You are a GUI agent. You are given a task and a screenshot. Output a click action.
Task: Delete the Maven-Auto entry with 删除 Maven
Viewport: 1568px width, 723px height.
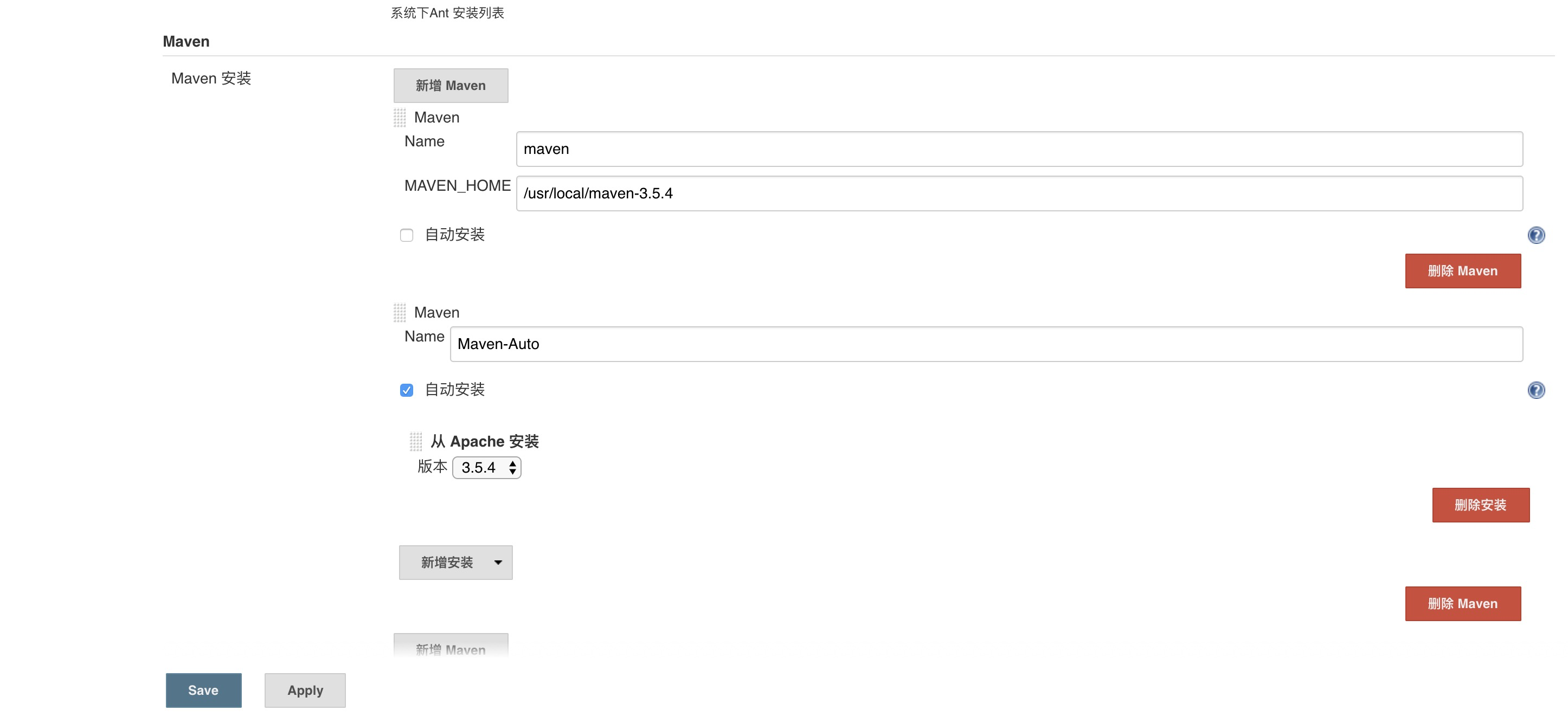(x=1463, y=603)
